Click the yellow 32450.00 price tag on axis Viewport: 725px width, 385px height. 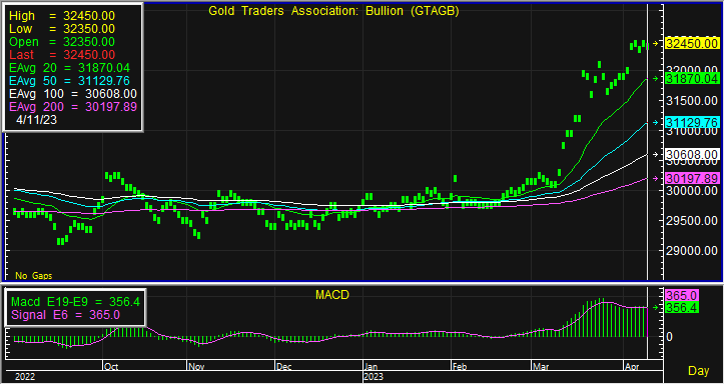pyautogui.click(x=692, y=44)
